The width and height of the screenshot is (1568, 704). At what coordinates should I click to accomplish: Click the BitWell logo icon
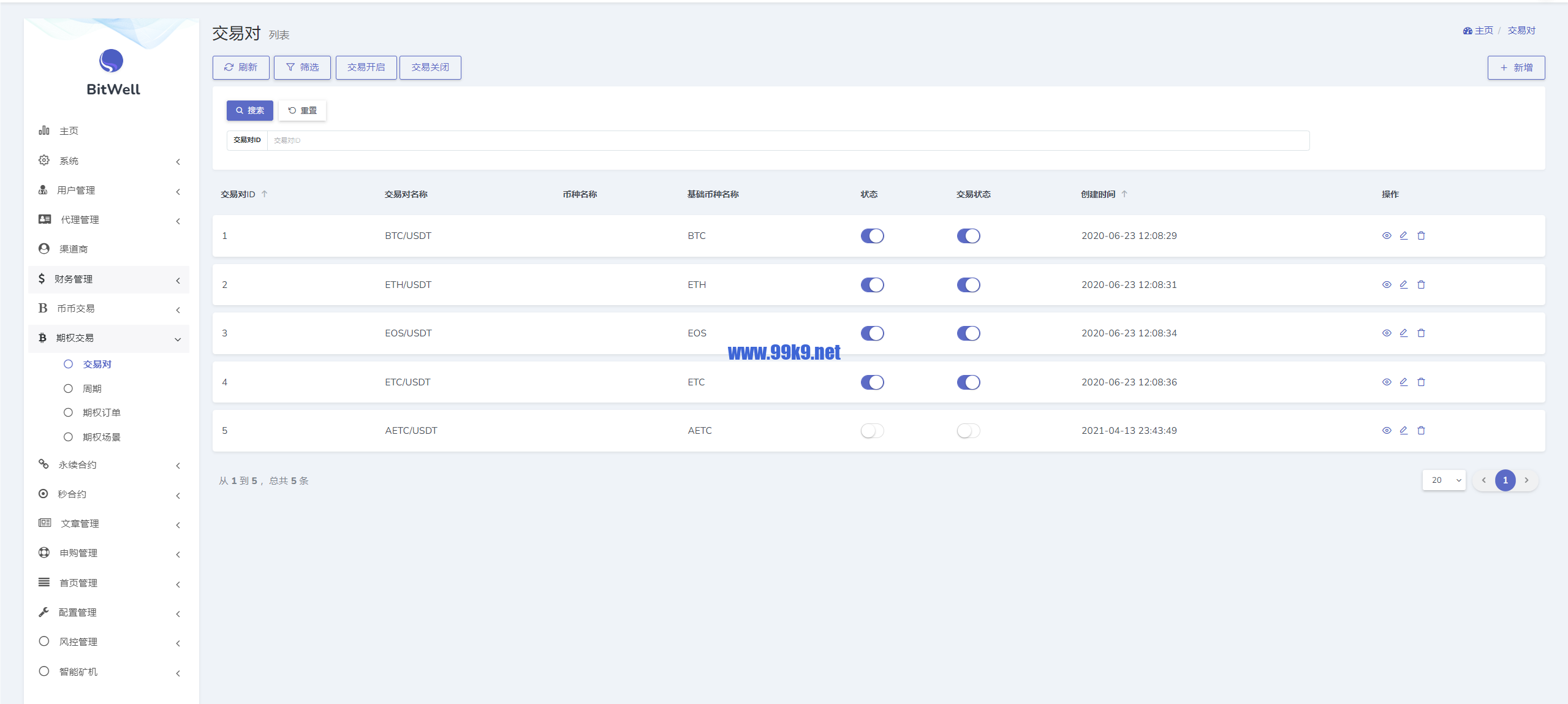111,61
